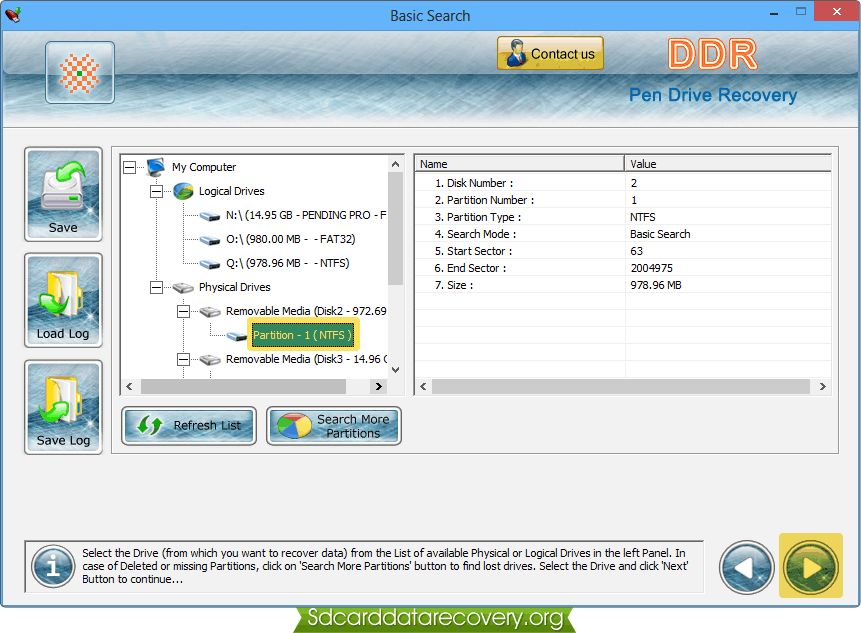The height and width of the screenshot is (633, 861).
Task: Click the Partition - 1 drive icon
Action: click(237, 336)
